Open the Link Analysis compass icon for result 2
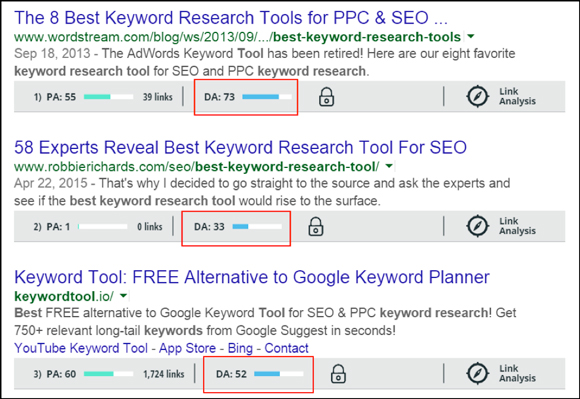The width and height of the screenshot is (580, 399). coord(478,226)
